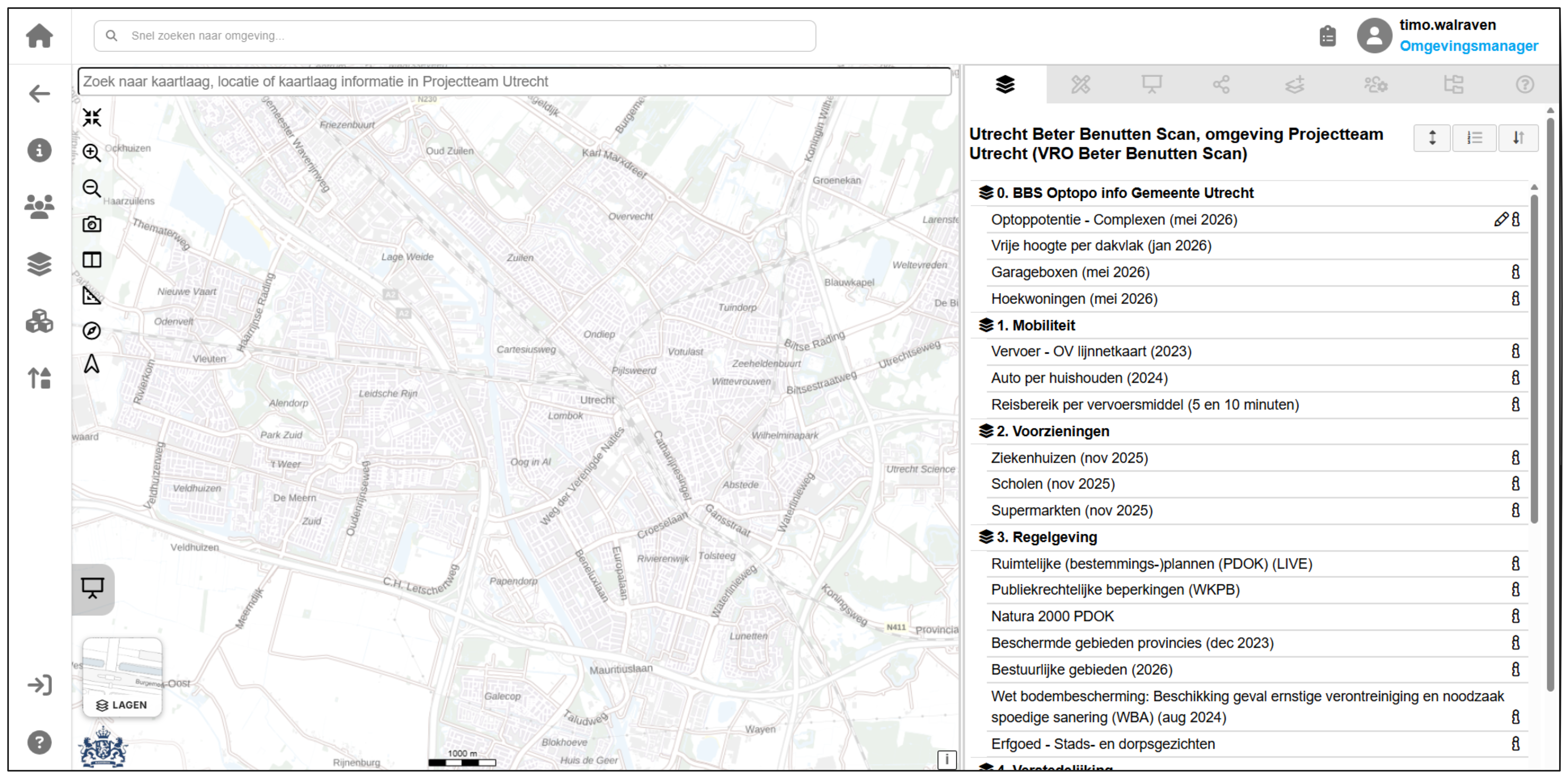
Task: Open the clipboard icon near user name
Action: [1328, 36]
